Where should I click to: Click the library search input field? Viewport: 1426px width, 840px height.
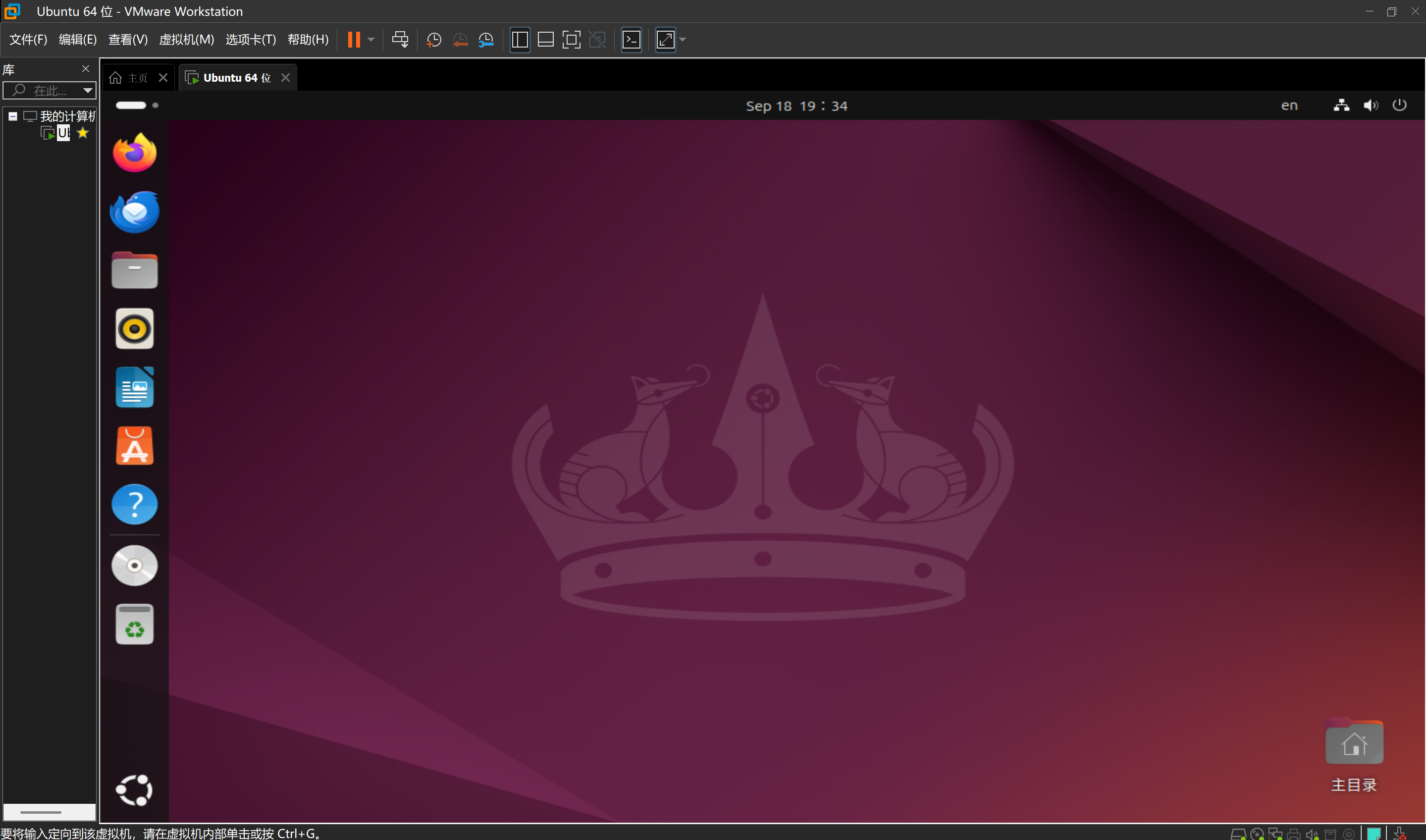50,90
